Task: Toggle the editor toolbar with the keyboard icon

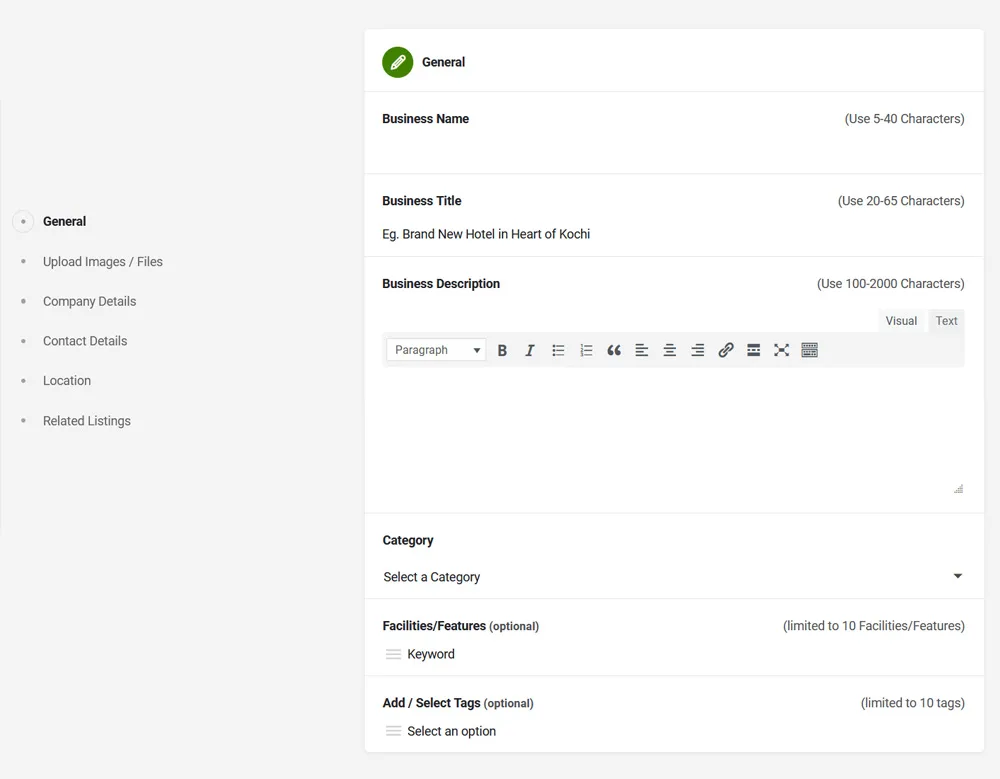Action: pyautogui.click(x=810, y=350)
